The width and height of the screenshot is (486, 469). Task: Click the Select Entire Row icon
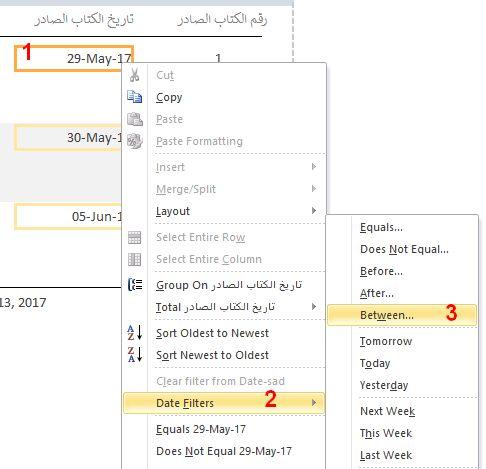click(x=134, y=237)
